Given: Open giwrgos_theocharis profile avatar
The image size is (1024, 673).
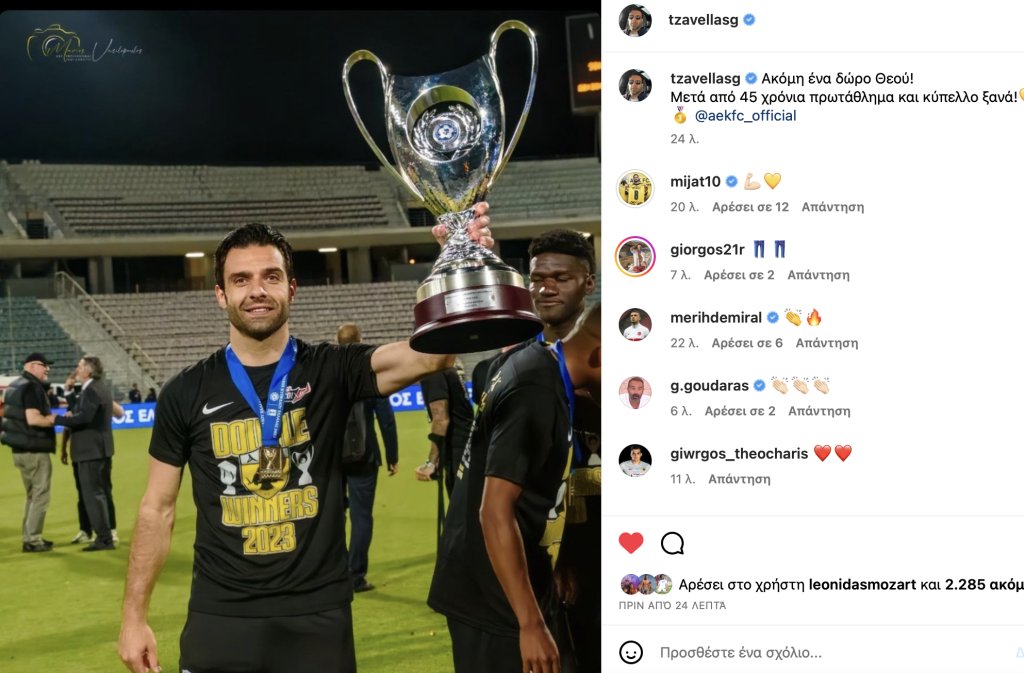Looking at the screenshot, I should pyautogui.click(x=635, y=460).
